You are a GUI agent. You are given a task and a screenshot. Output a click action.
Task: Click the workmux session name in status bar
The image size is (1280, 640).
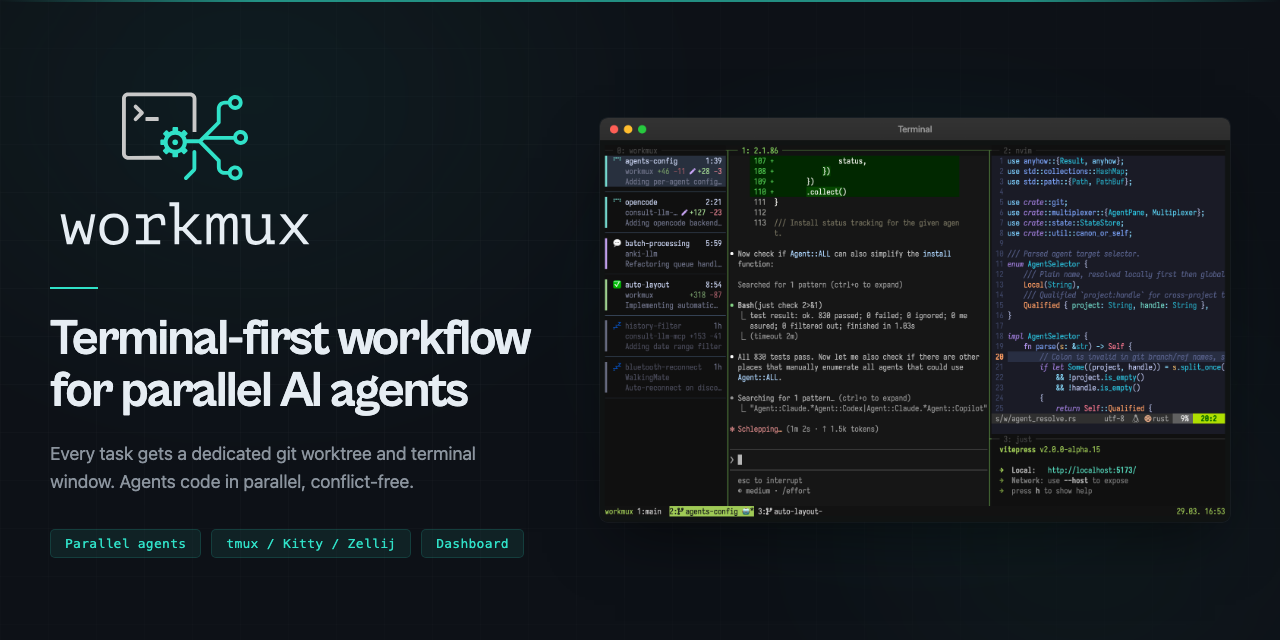tap(618, 512)
